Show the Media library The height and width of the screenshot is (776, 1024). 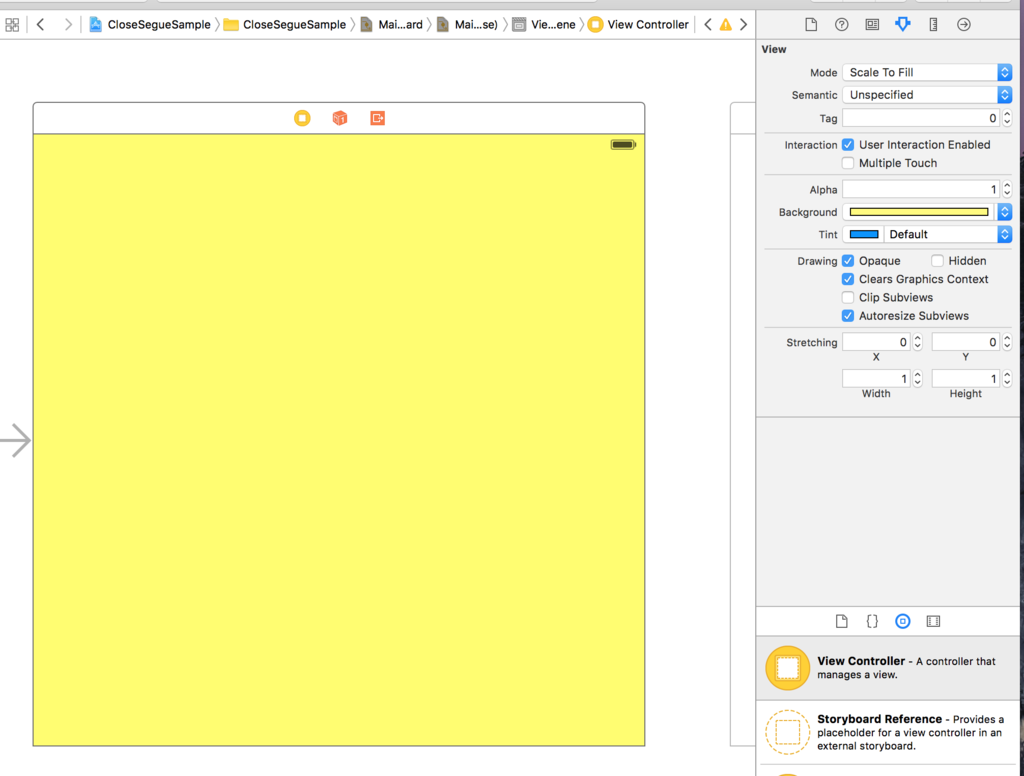[x=933, y=621]
